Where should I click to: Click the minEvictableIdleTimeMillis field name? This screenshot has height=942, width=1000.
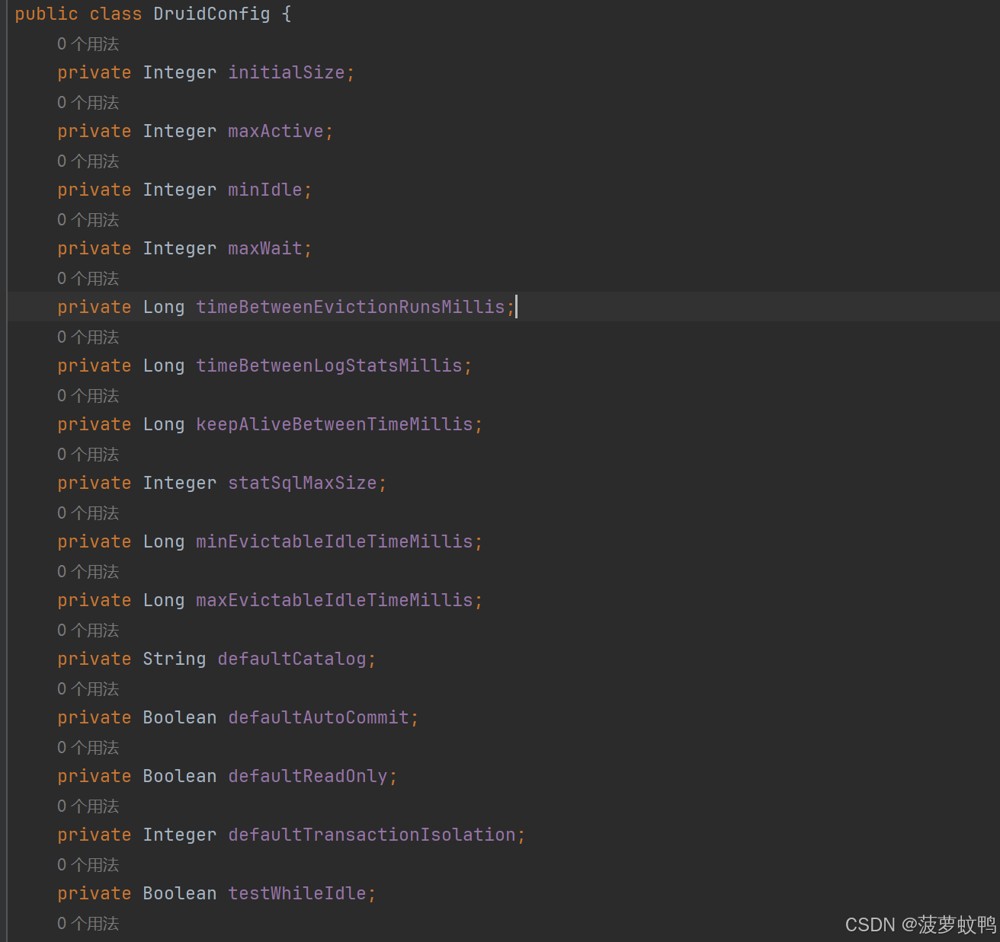point(334,542)
